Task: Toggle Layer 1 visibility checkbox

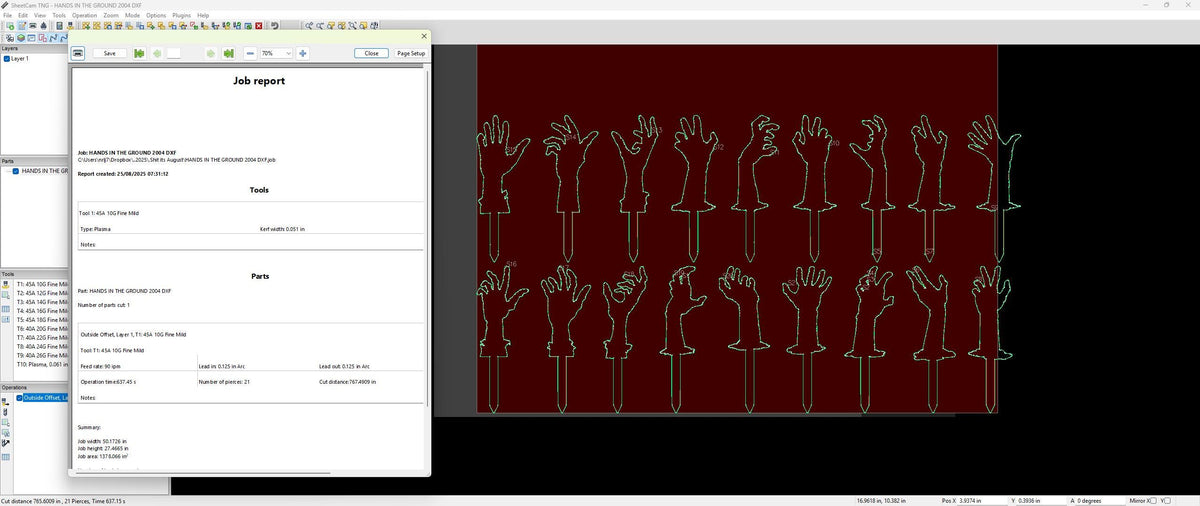Action: point(7,59)
